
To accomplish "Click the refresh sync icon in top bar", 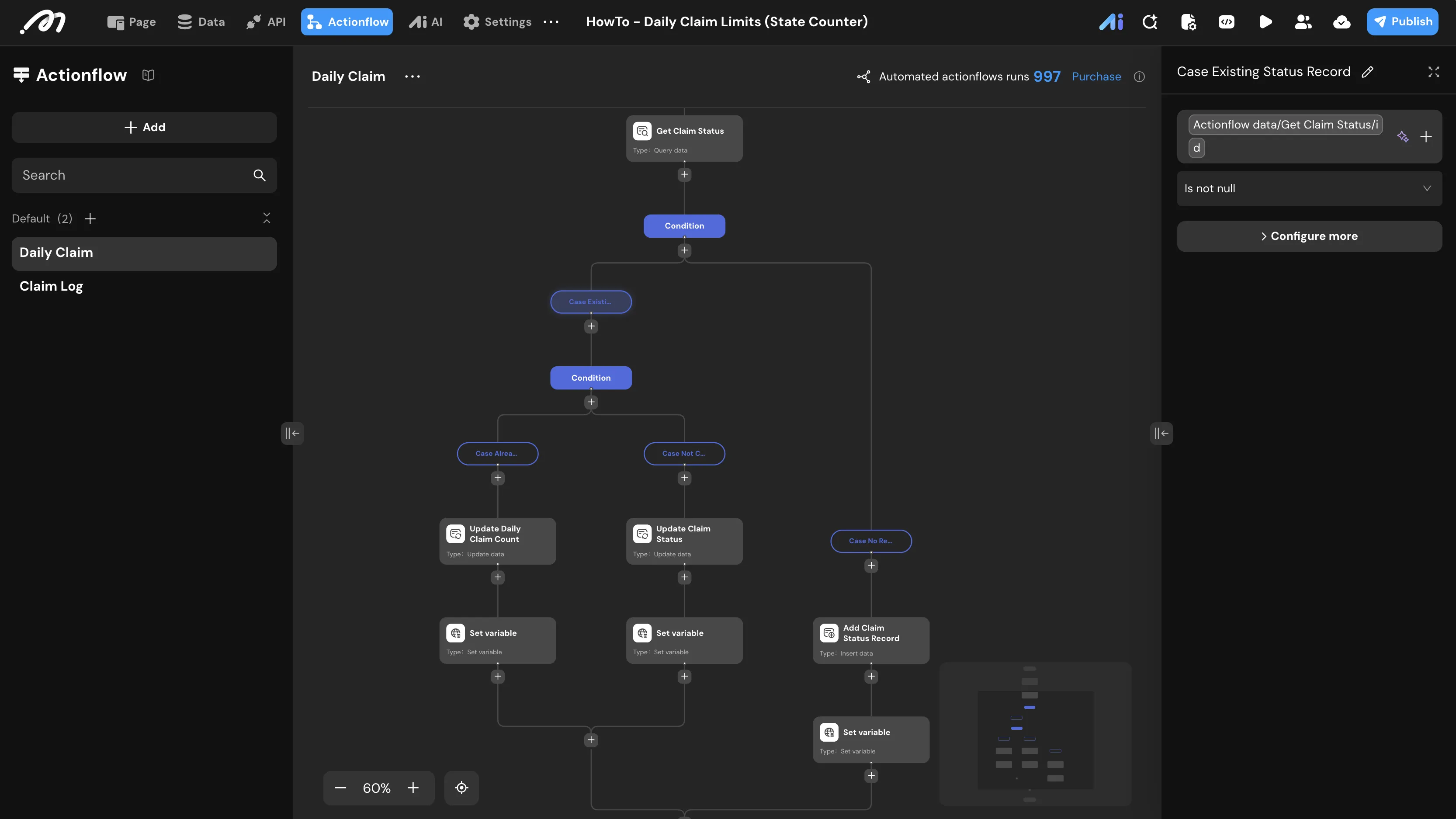I will (x=1150, y=22).
